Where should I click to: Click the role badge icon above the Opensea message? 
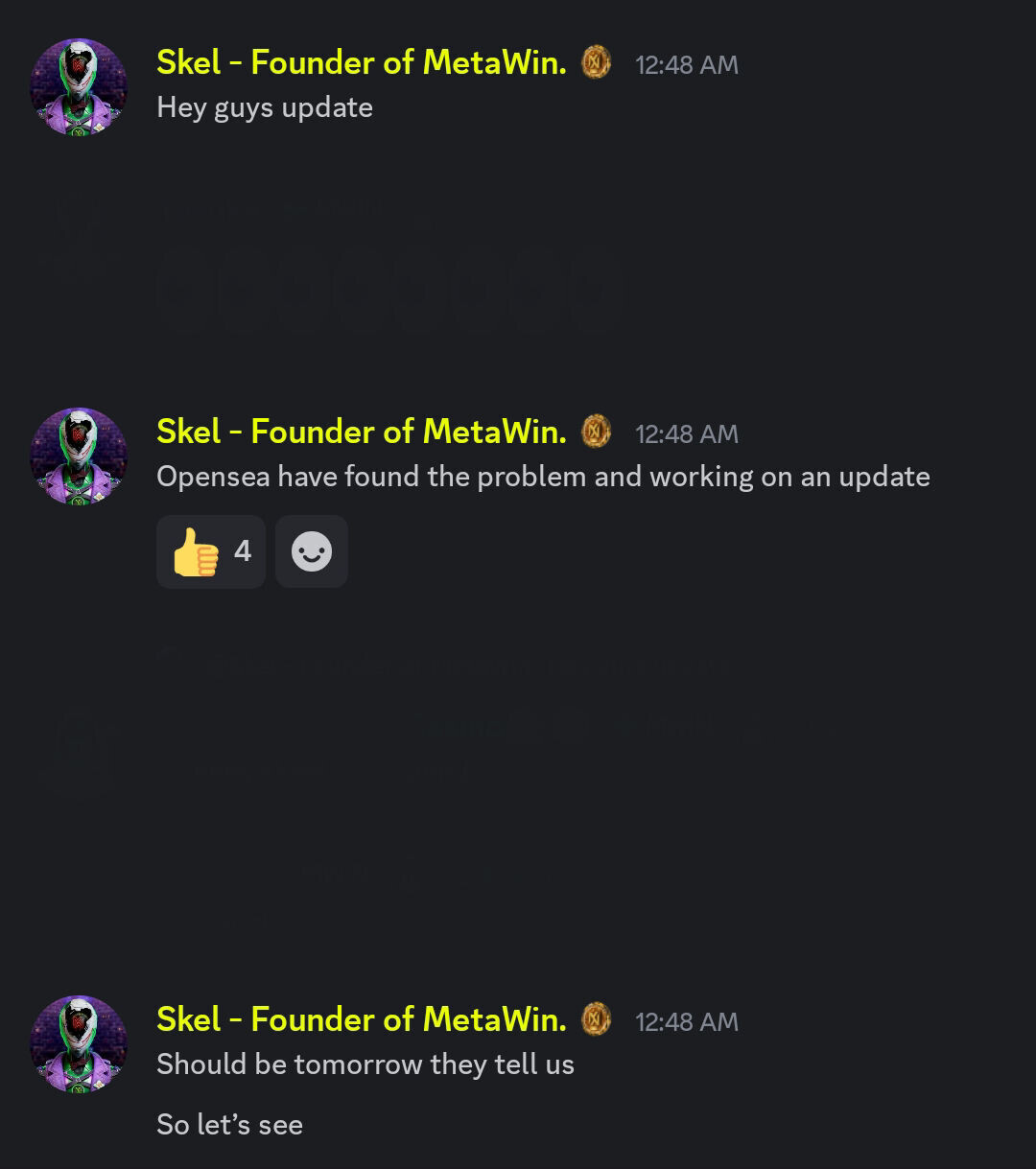tap(596, 432)
